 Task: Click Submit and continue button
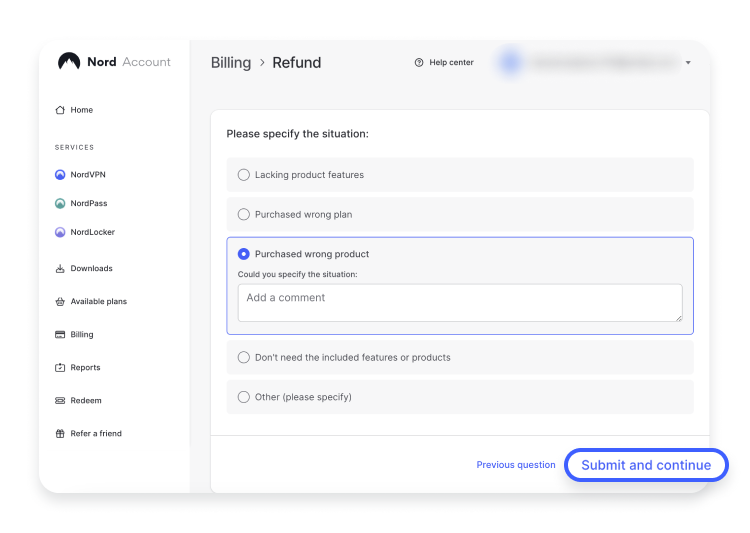(x=646, y=465)
